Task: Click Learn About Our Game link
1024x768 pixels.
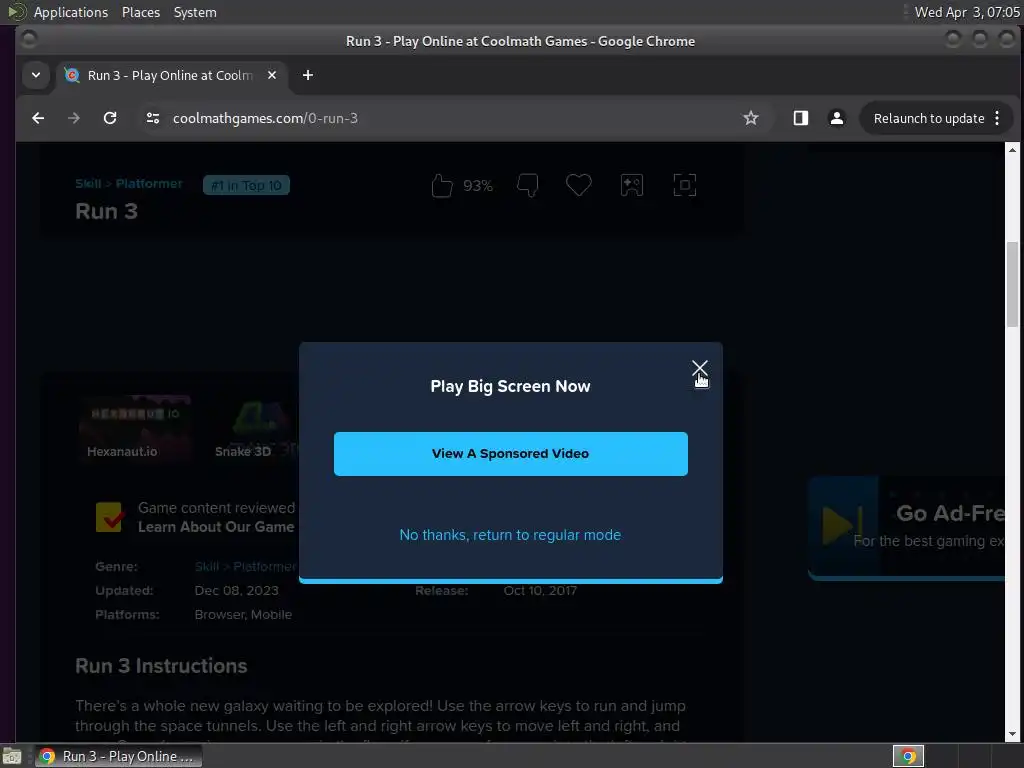Action: point(216,527)
